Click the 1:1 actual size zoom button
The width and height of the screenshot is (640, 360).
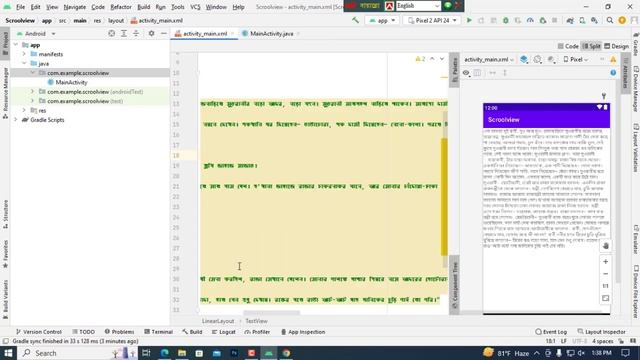[x=606, y=286]
